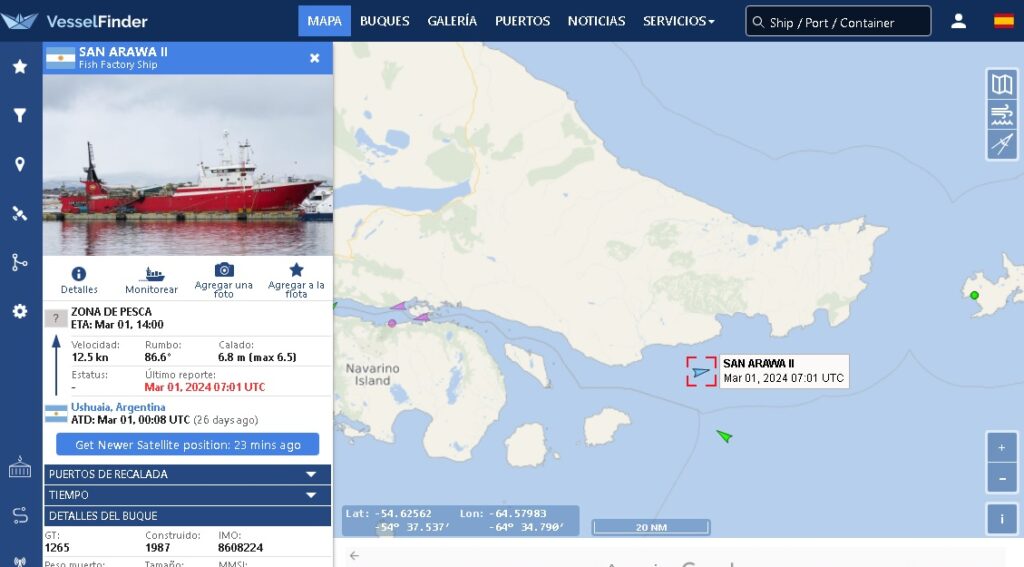Screen dimensions: 1024x567
Task: Expand the PUERTOS DE RECALADA section
Action: (x=187, y=474)
